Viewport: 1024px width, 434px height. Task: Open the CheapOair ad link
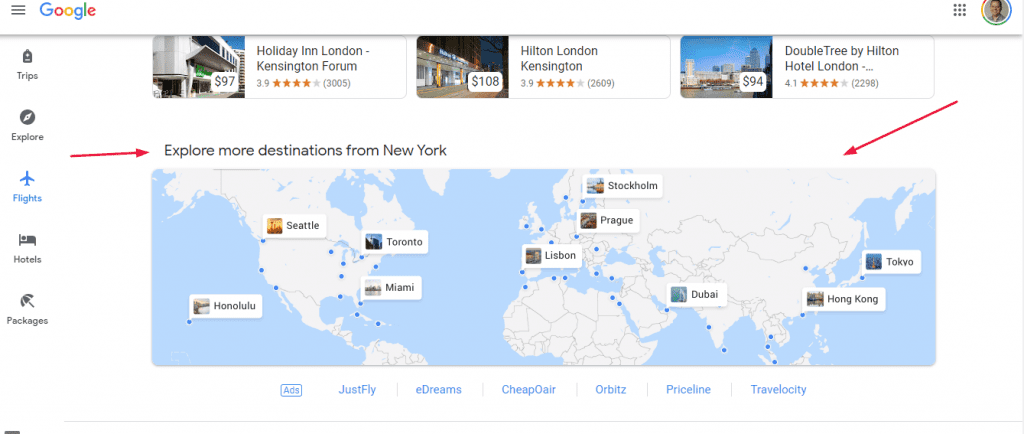click(x=529, y=390)
